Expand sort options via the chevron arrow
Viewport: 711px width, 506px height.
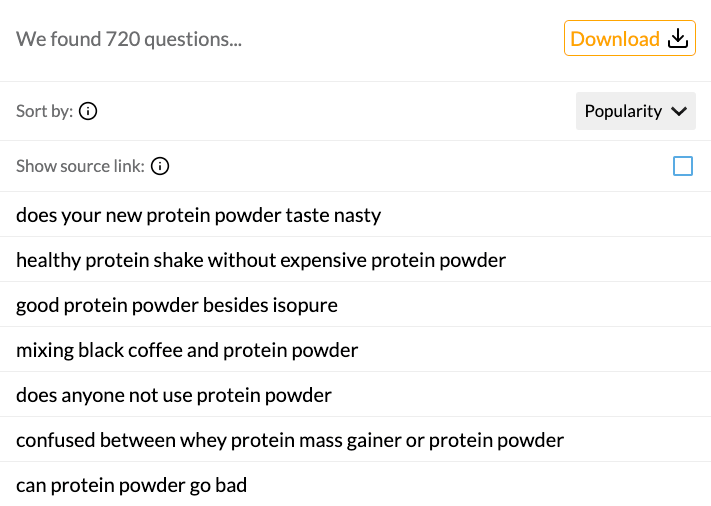pos(680,111)
